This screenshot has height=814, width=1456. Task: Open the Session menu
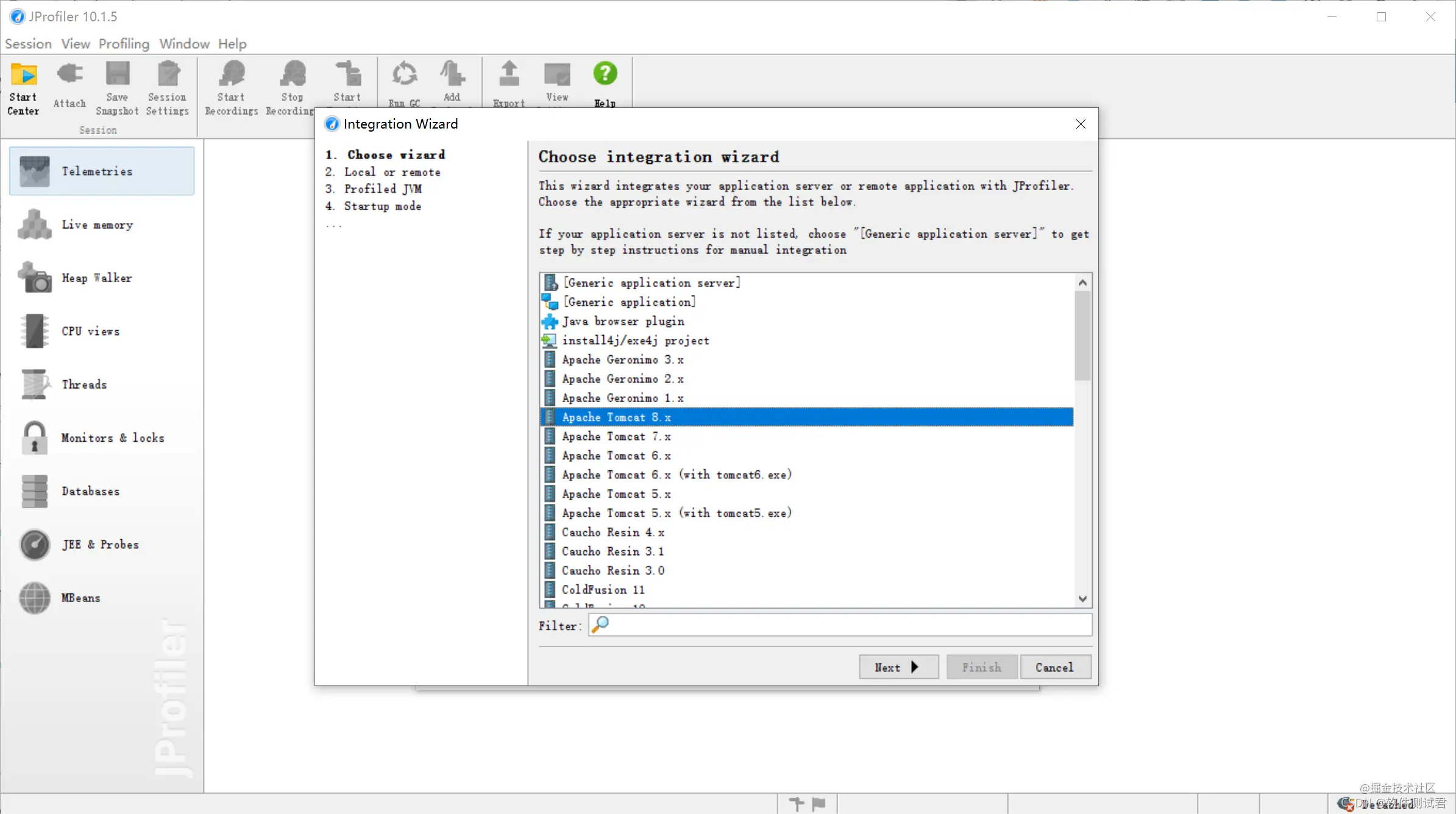[28, 44]
